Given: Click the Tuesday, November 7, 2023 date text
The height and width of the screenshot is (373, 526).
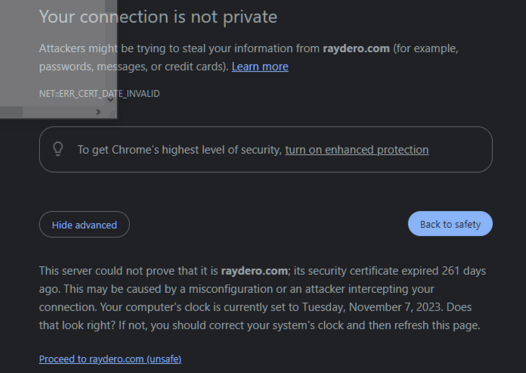Looking at the screenshot, I should [x=371, y=307].
